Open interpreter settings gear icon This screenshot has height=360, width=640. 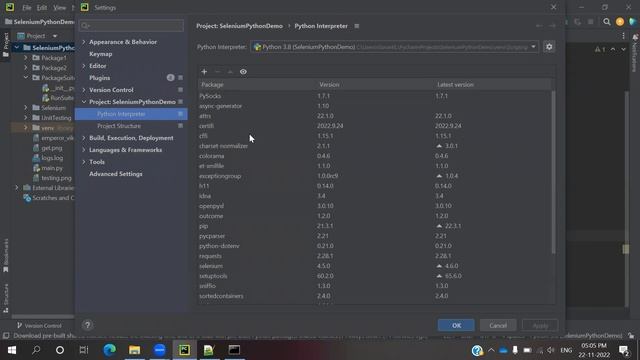549,47
